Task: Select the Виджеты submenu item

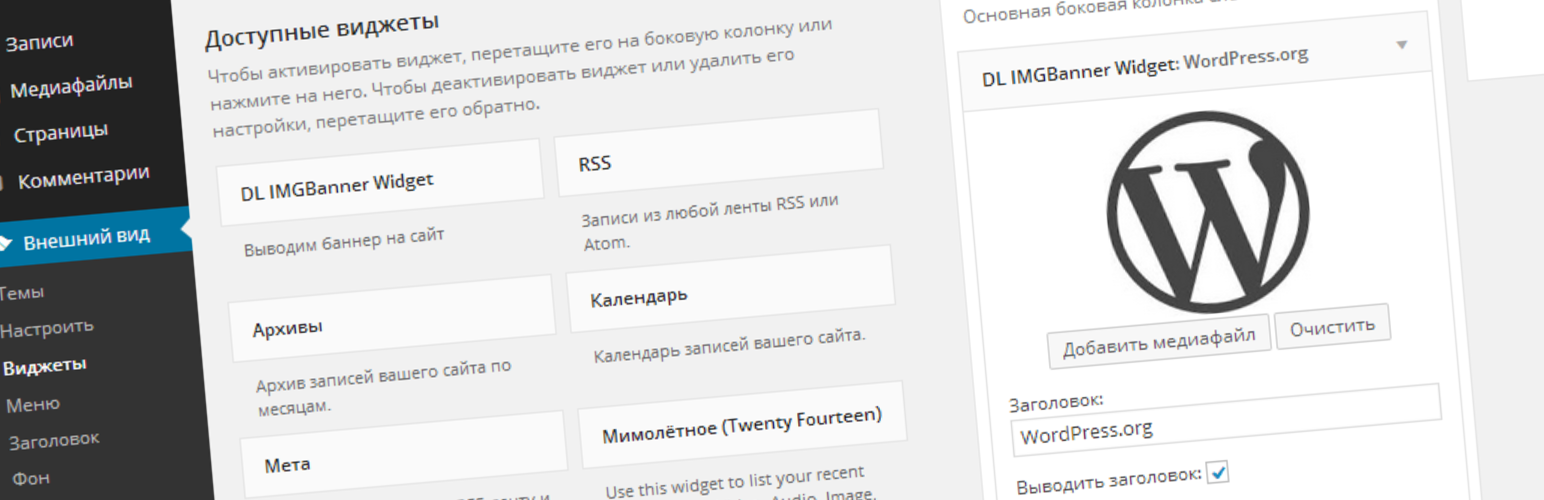Action: point(44,365)
